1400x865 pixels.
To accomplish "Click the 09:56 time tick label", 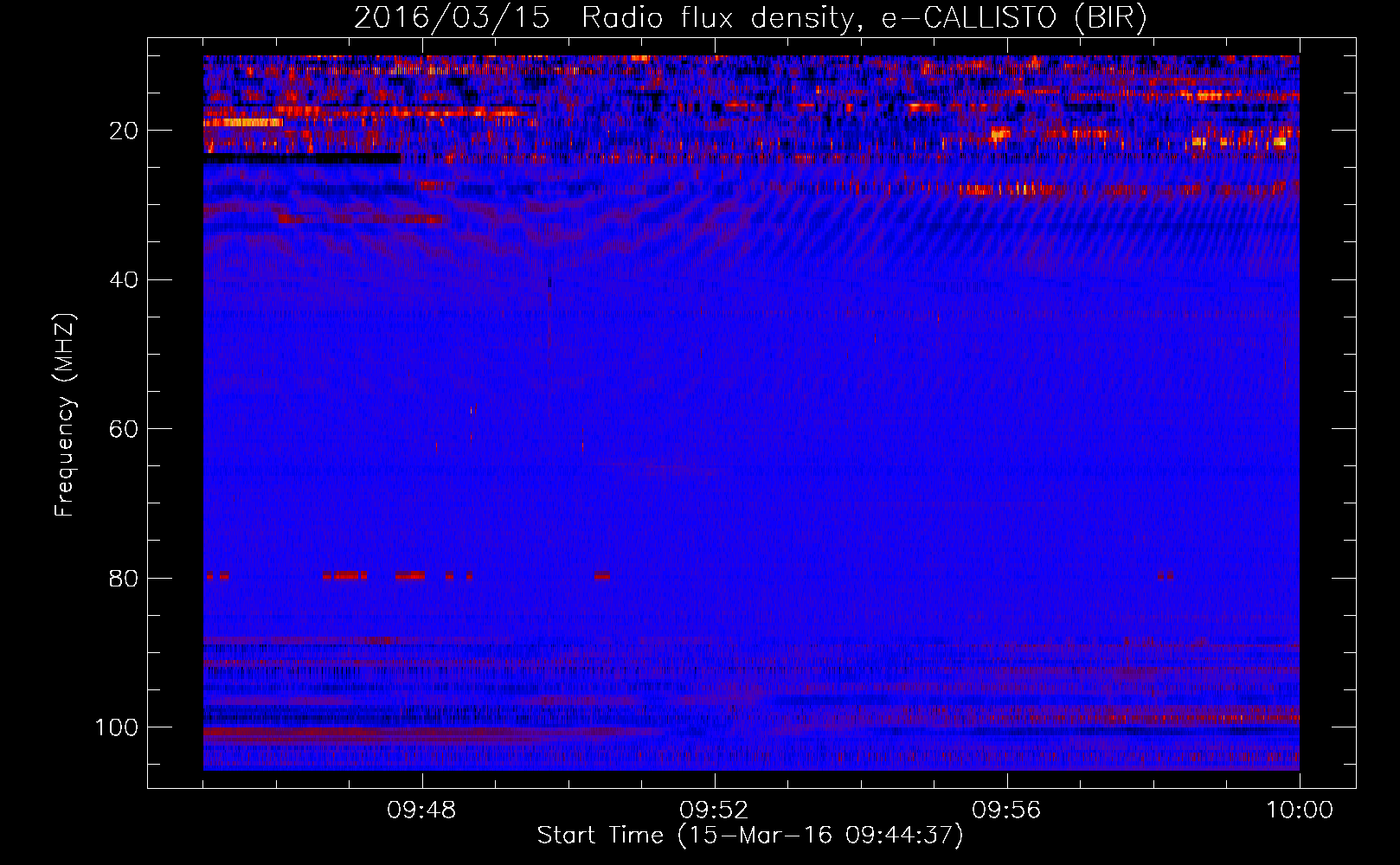I will pos(1006,811).
